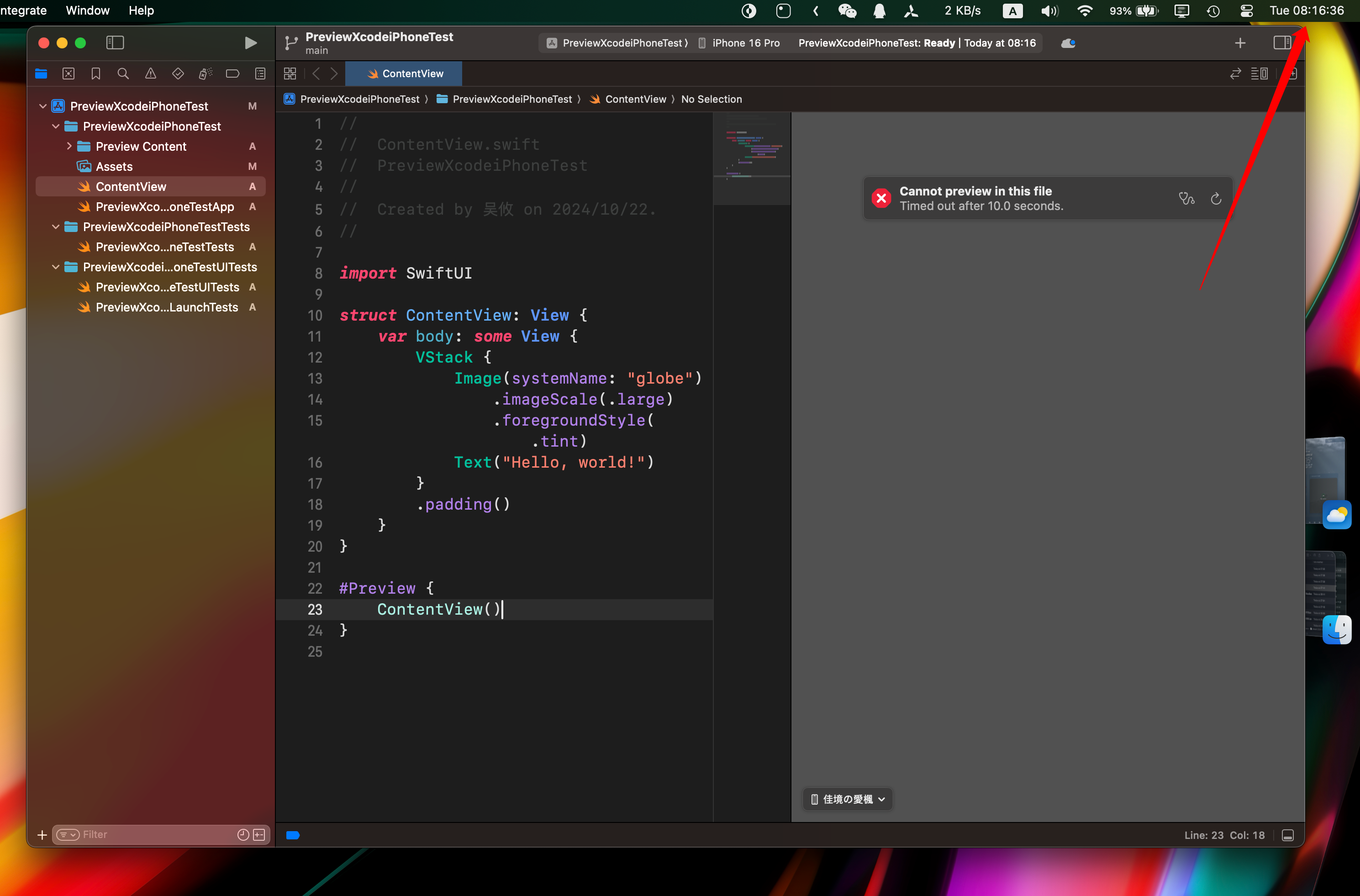This screenshot has height=896, width=1360.
Task: Click PreviewXcodeiPhoneTest project in jump bar
Action: 353,99
